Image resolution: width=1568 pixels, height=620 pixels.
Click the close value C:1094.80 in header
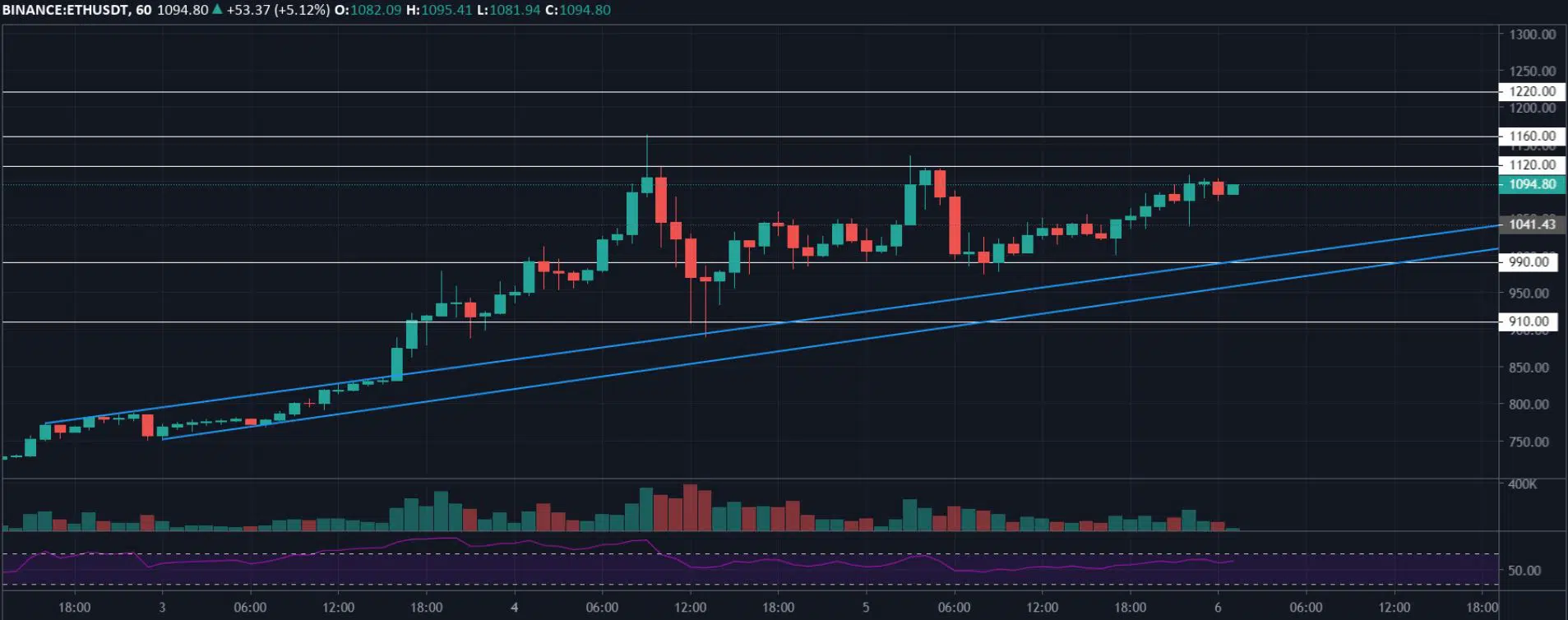577,10
